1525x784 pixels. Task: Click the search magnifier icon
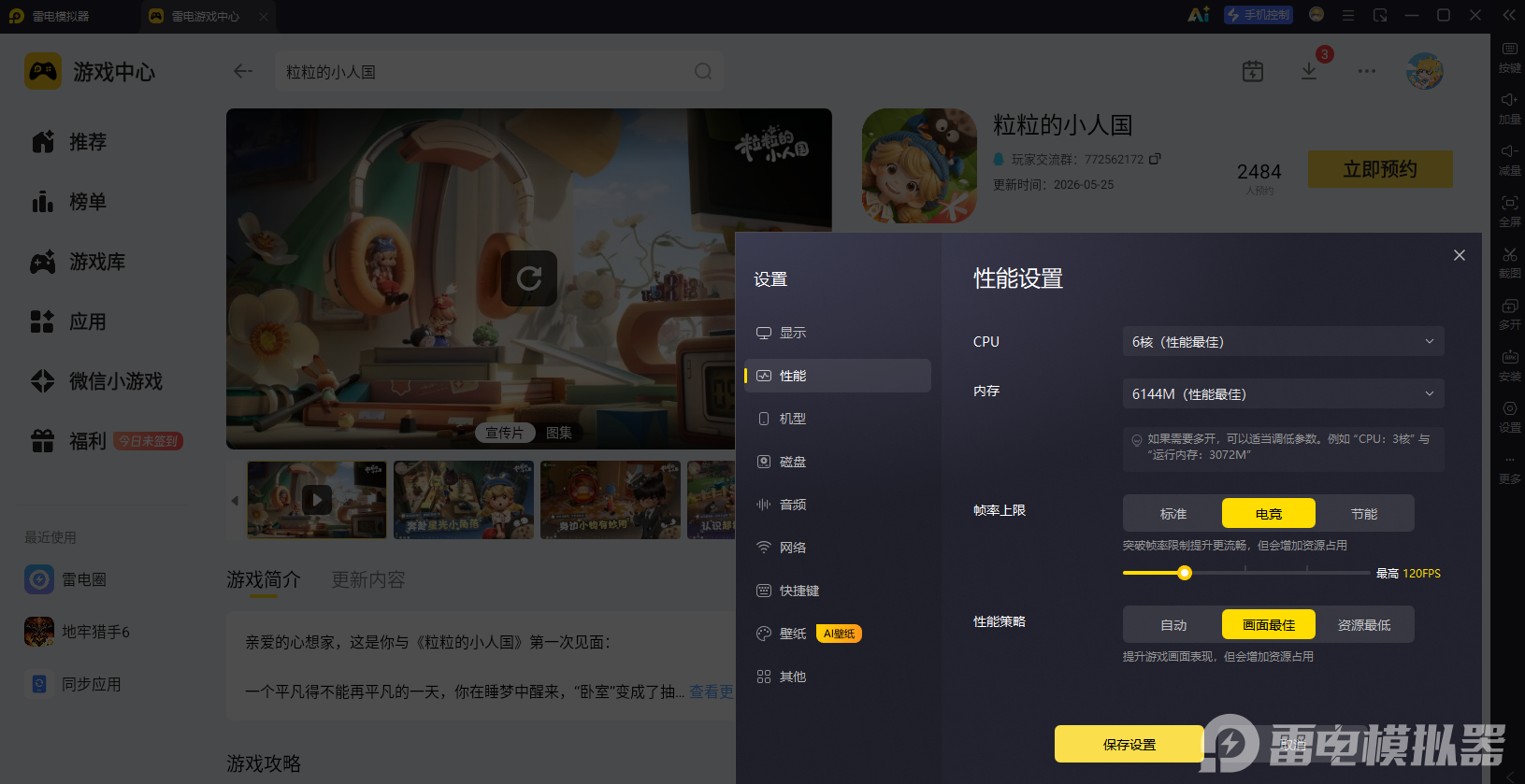703,72
